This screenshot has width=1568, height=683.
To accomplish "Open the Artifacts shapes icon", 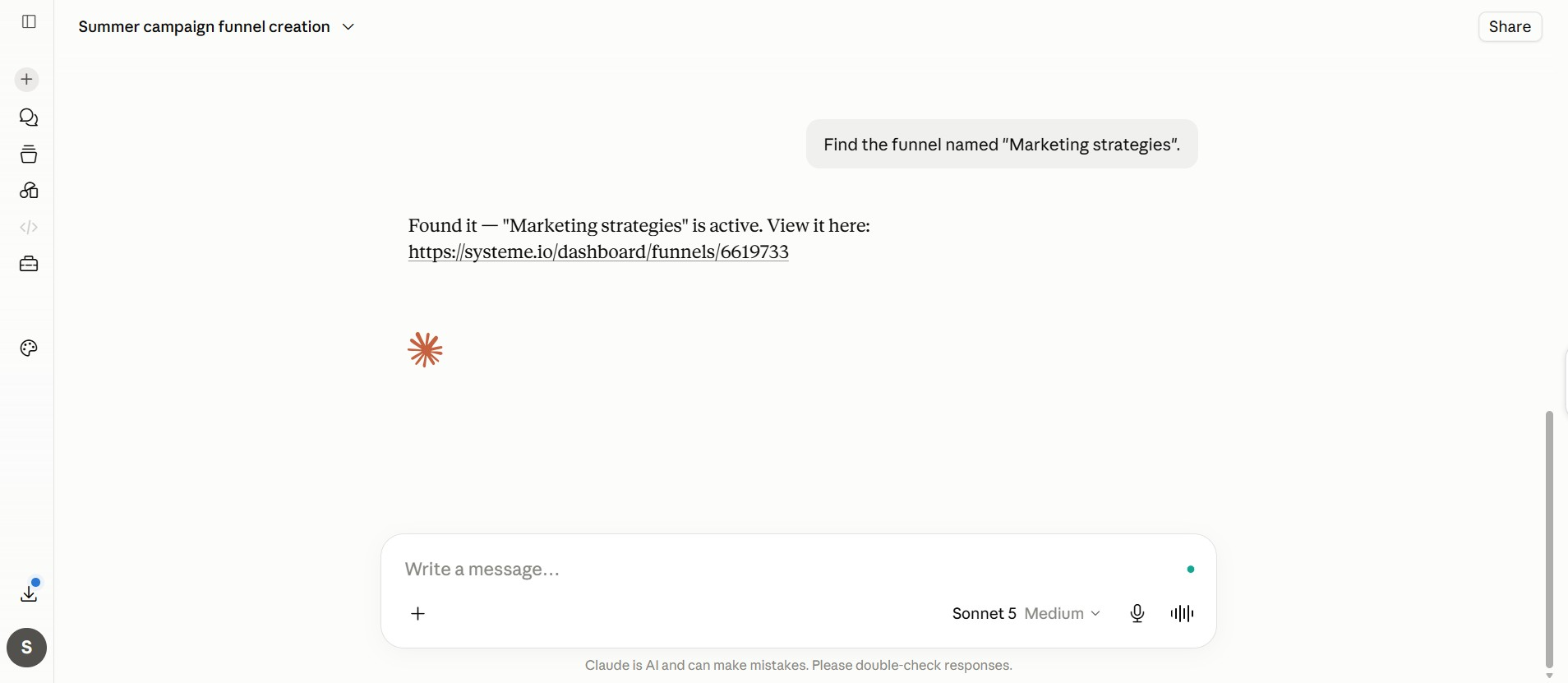I will 29,191.
